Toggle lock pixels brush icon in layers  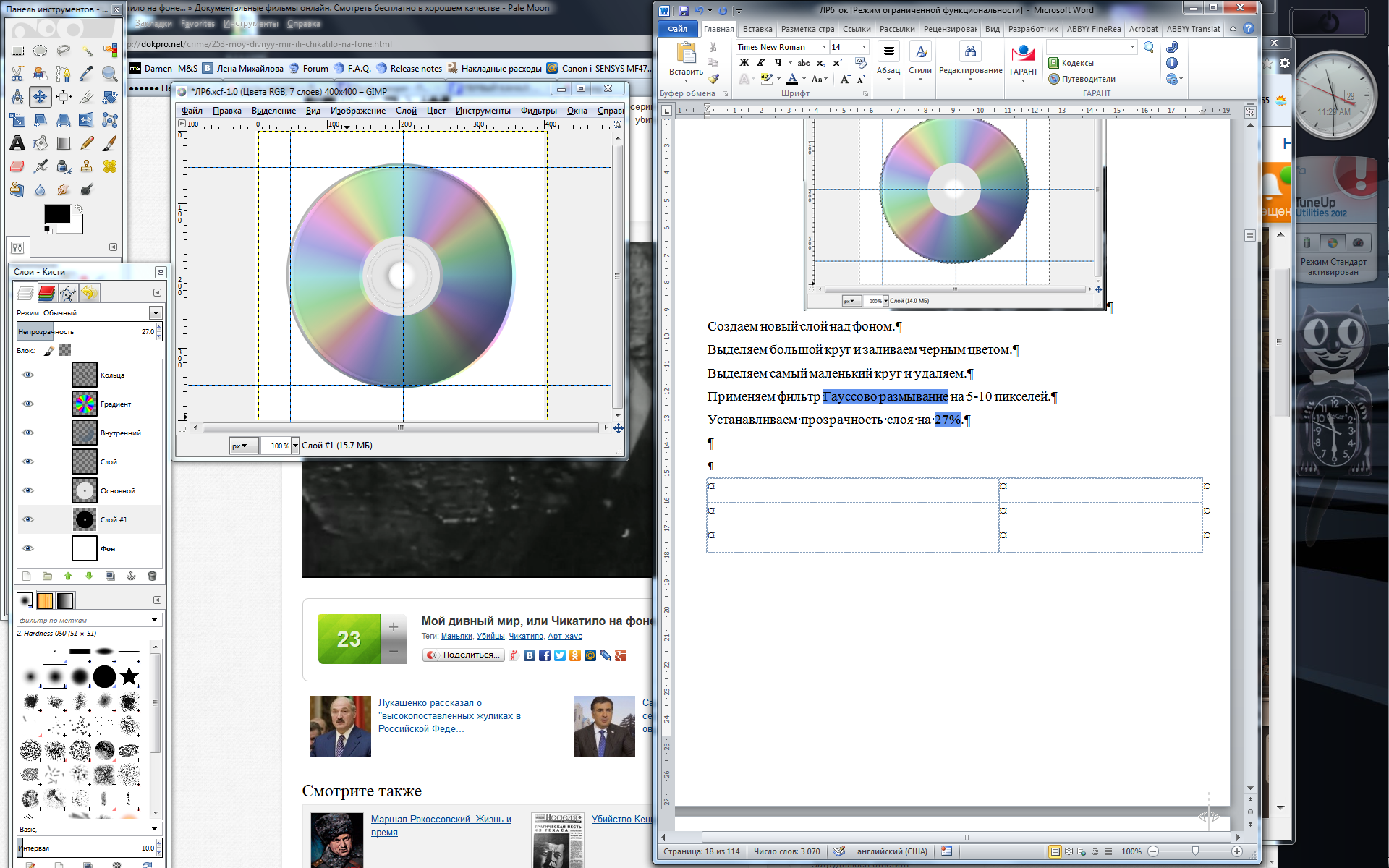49,351
